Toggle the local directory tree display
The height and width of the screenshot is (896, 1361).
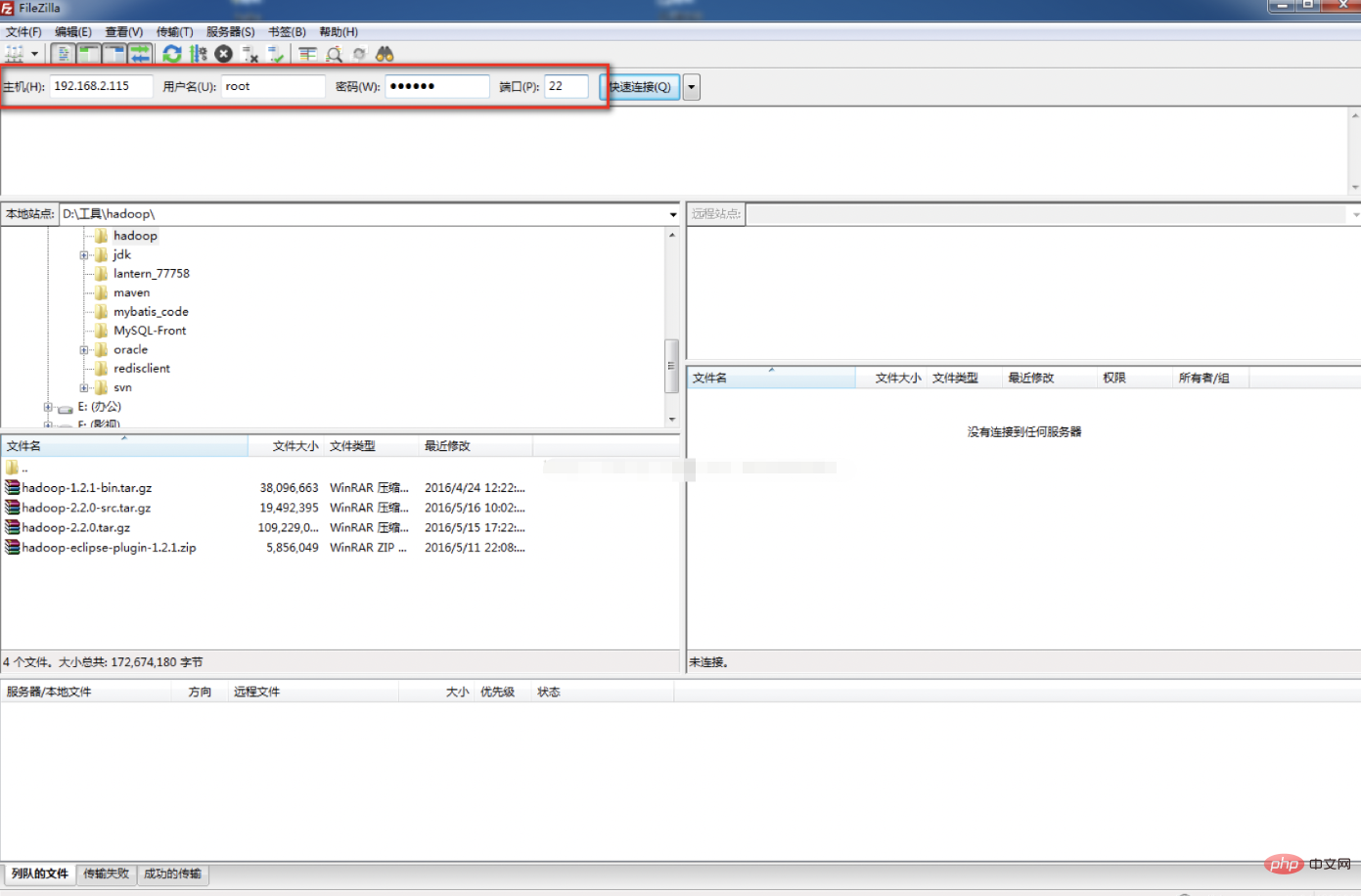pyautogui.click(x=89, y=54)
